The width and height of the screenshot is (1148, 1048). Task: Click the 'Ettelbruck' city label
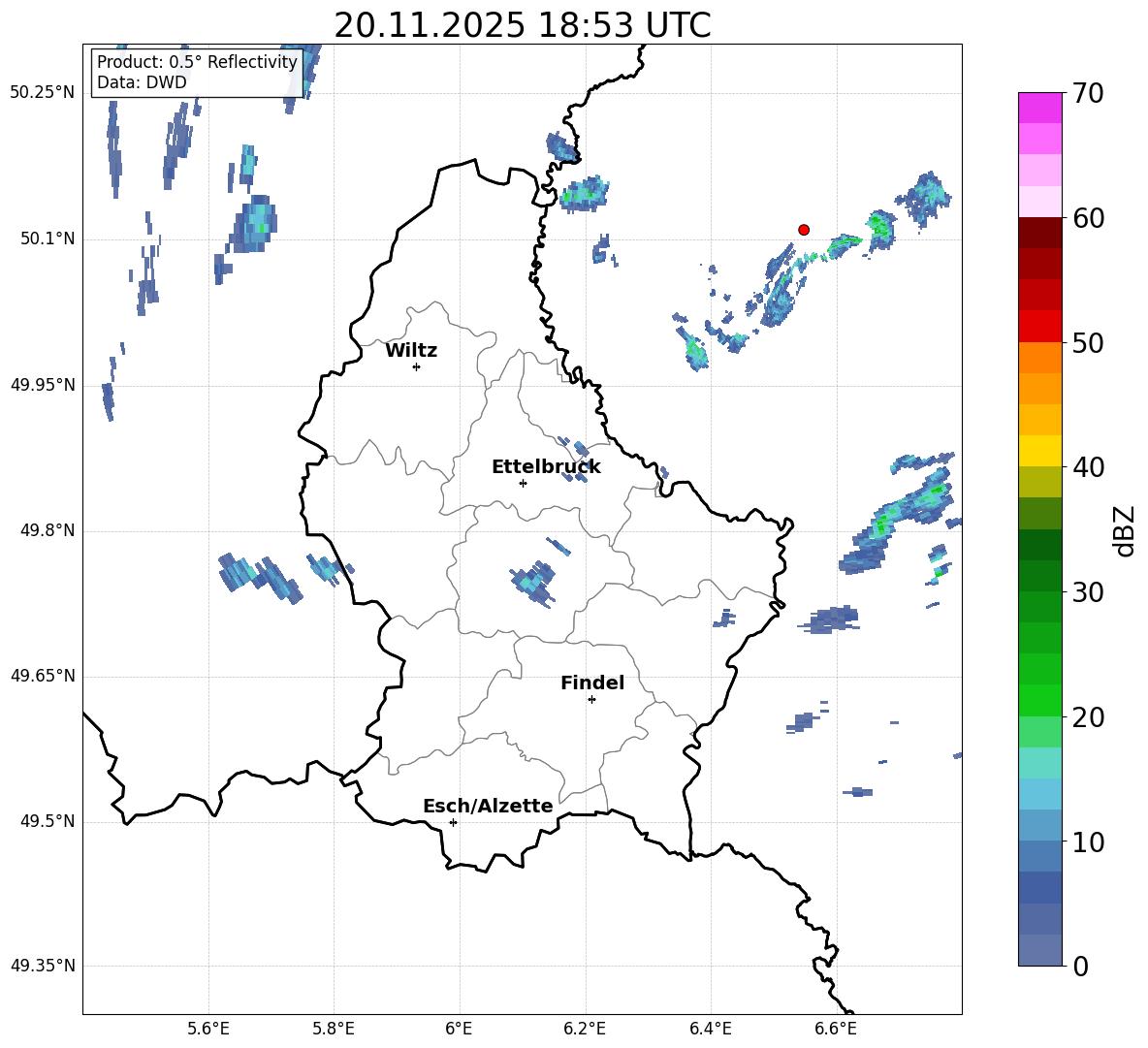click(546, 467)
